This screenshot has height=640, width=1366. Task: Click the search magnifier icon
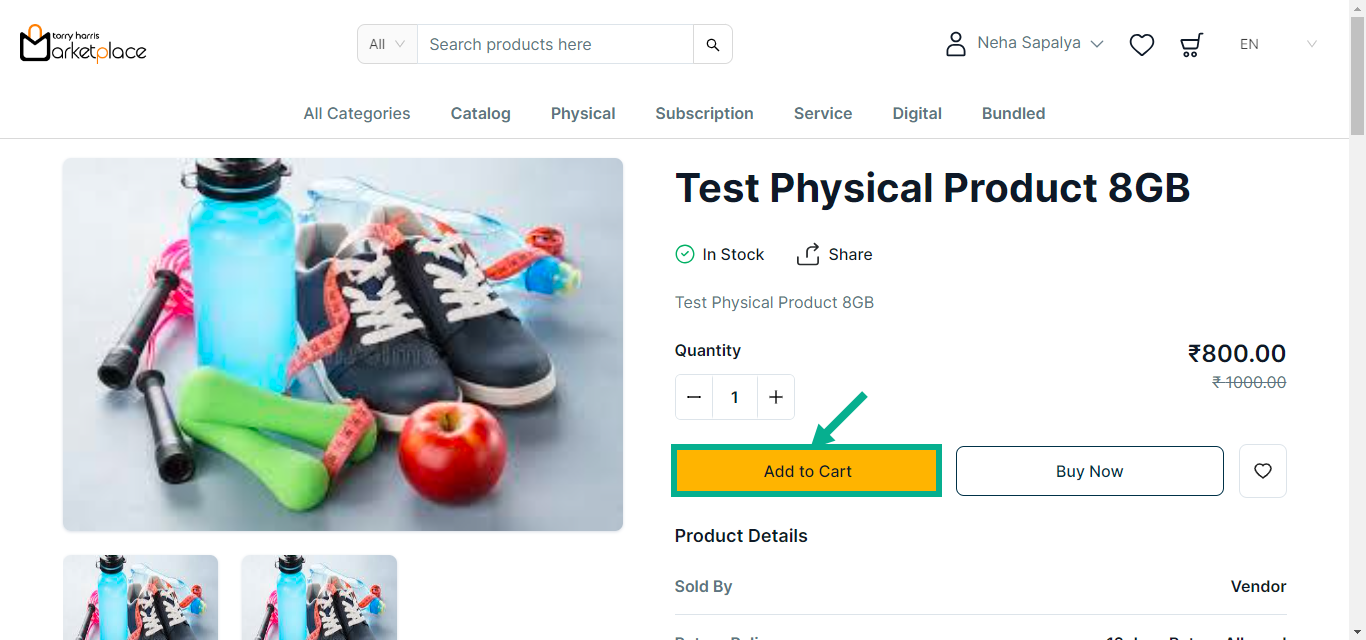[713, 44]
